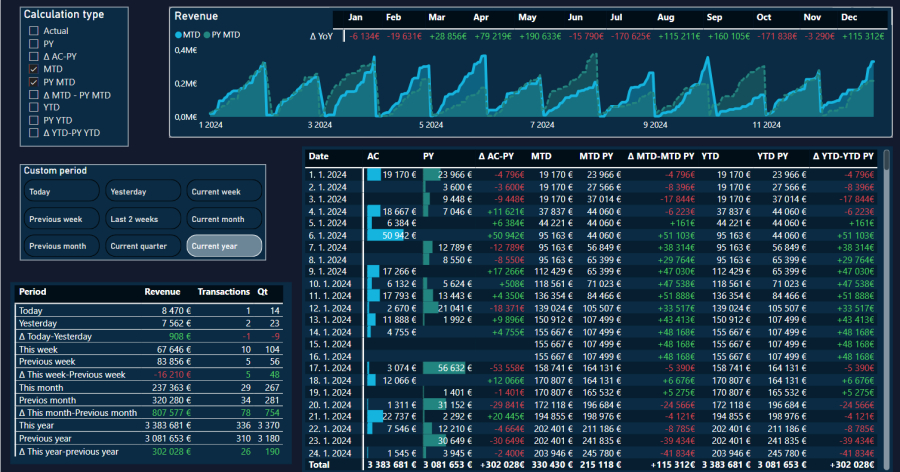Sort table by Δ YTD-YTD PY header
Screen dimensions: 900x472
tap(843, 157)
